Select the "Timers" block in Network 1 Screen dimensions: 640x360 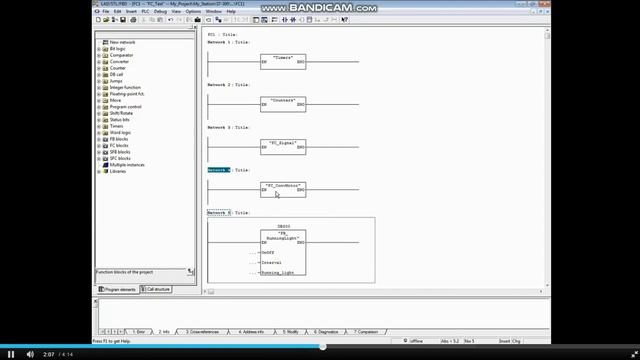283,62
